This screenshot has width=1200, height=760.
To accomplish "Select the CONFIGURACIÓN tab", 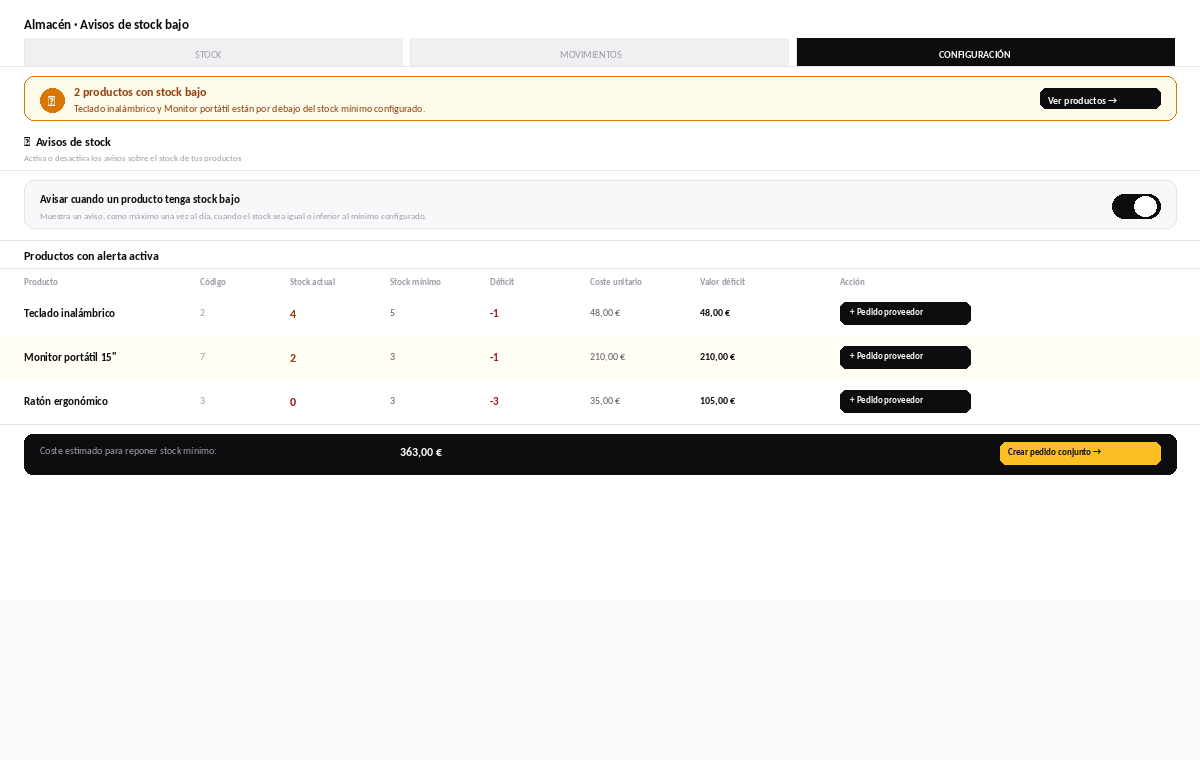I will click(x=986, y=53).
